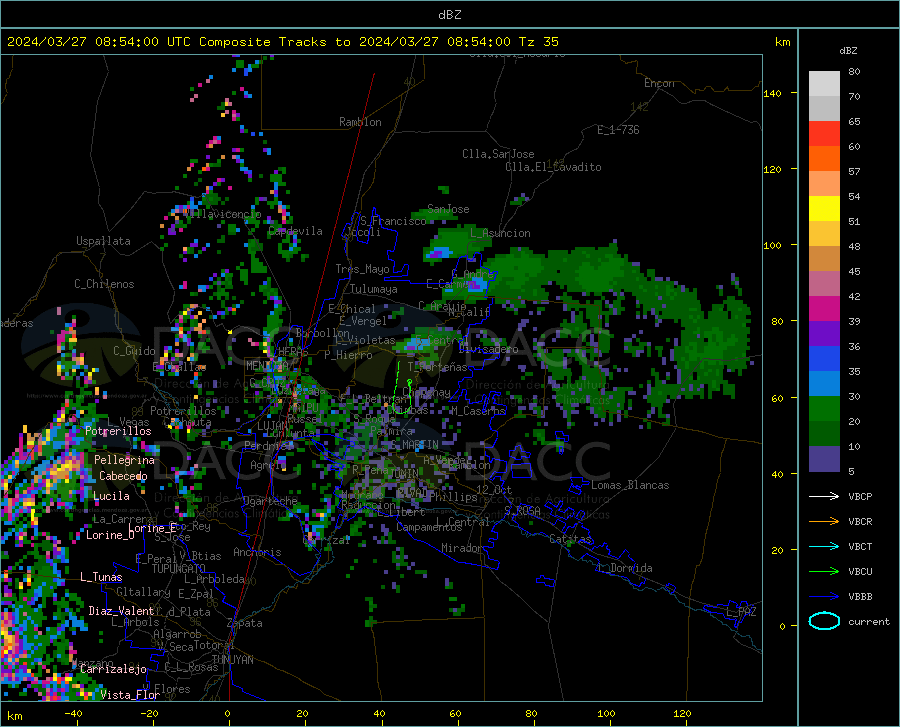Click the SanJose map label near green echo
The image size is (900, 727).
click(448, 209)
